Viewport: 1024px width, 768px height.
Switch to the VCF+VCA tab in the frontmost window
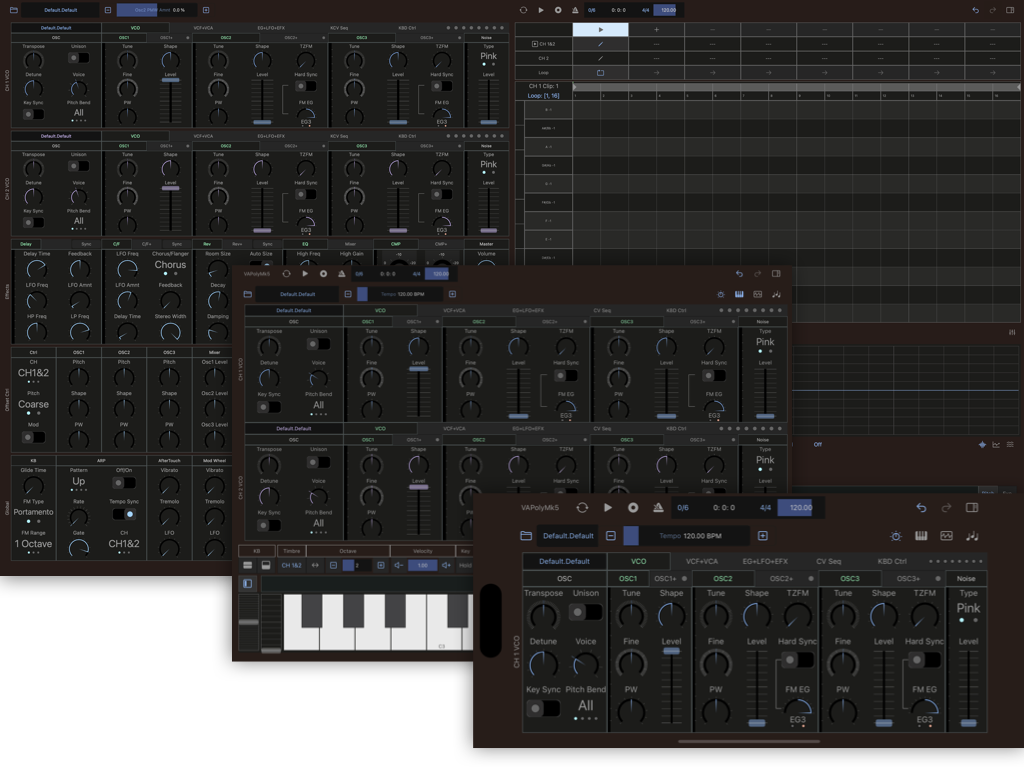click(702, 562)
